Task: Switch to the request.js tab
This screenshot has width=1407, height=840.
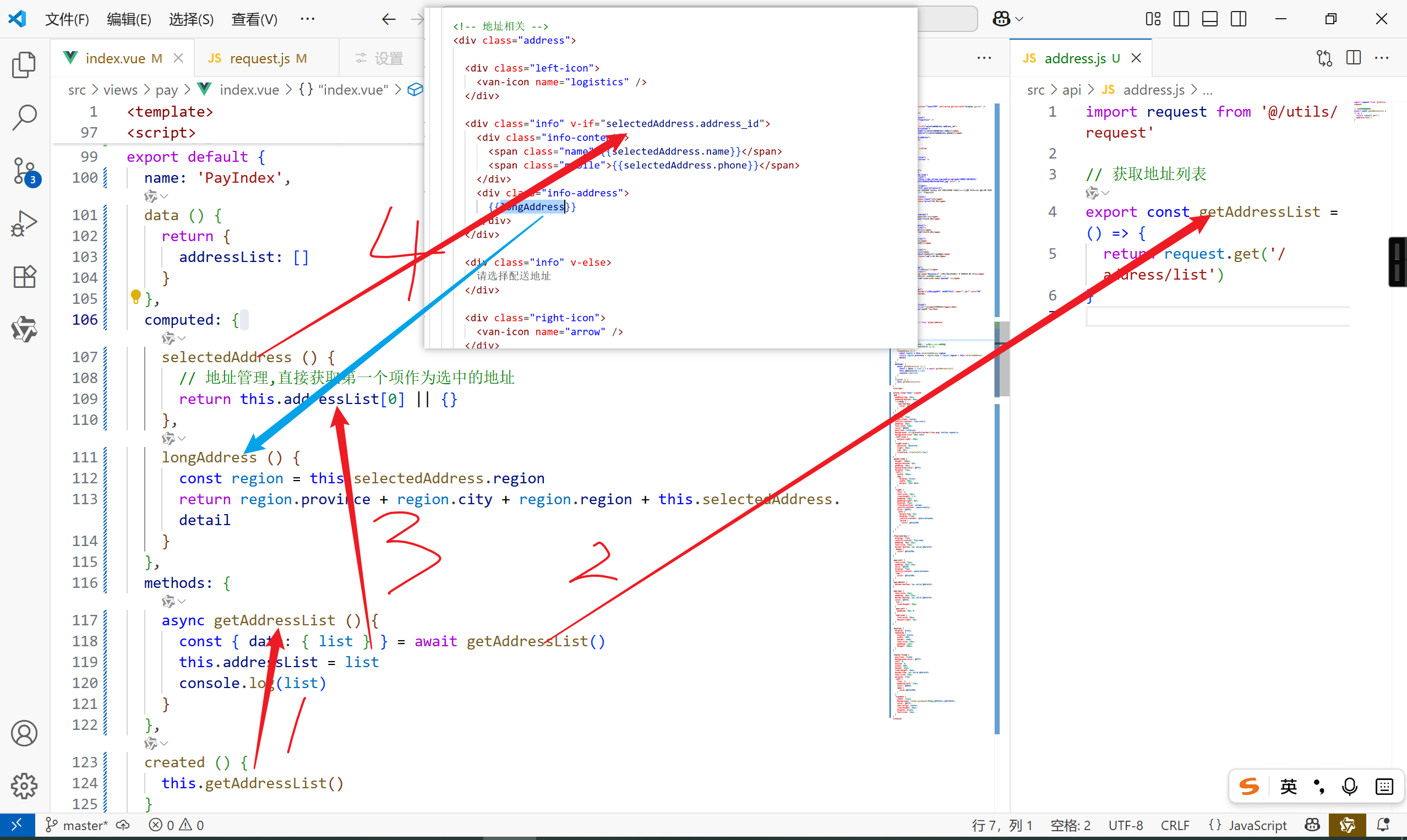Action: [259, 58]
